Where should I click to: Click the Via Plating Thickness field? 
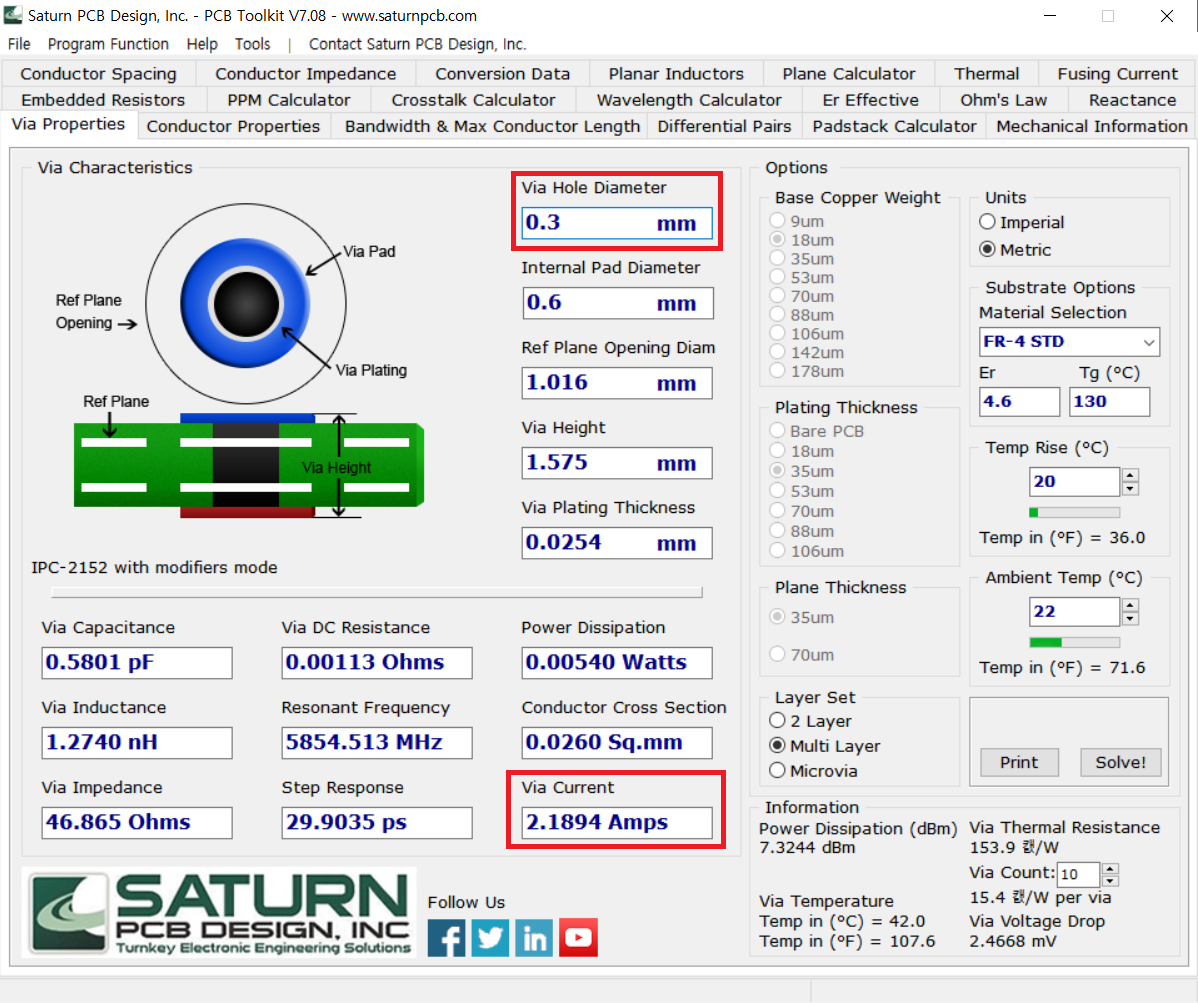[617, 543]
